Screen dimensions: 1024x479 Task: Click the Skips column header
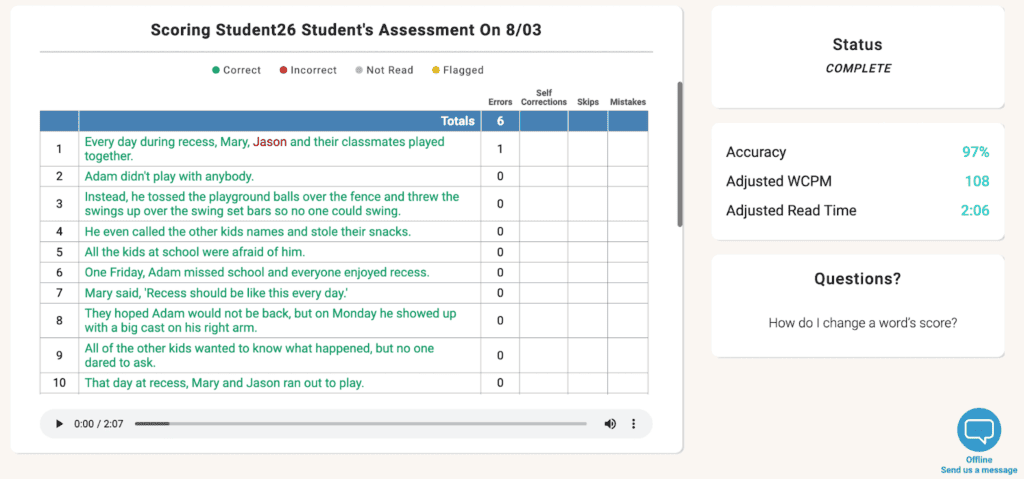(x=587, y=102)
